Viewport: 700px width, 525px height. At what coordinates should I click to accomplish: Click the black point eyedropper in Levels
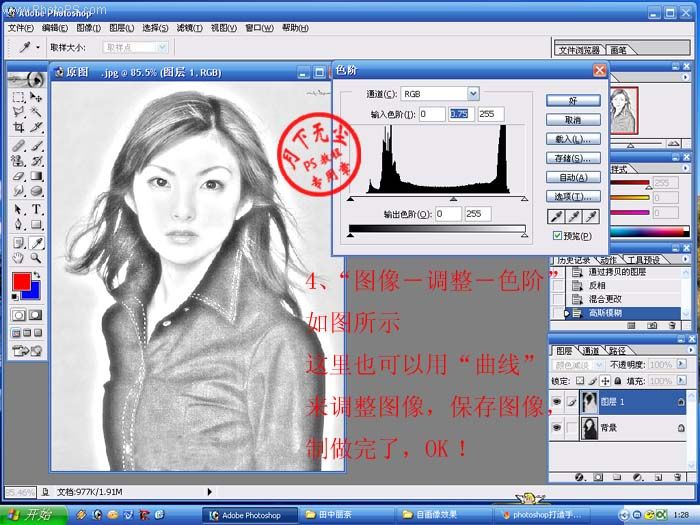(x=555, y=216)
